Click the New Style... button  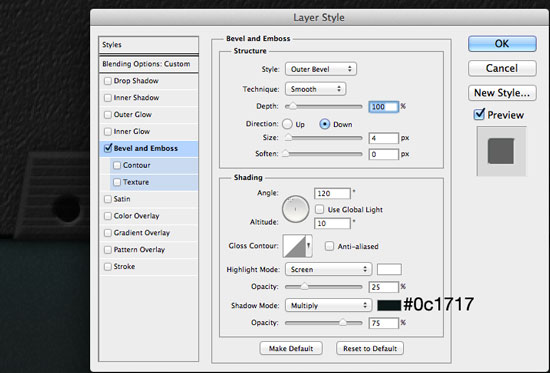[502, 93]
